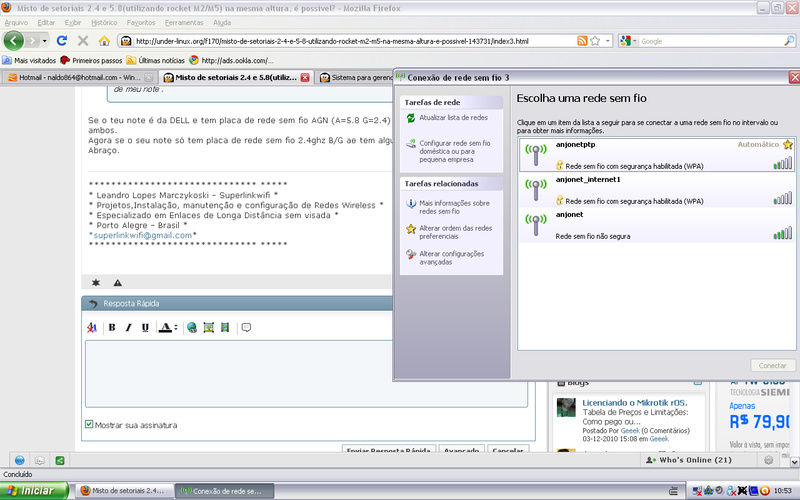800x500 pixels.
Task: Select the anjonet_internet1 network
Action: point(657,190)
